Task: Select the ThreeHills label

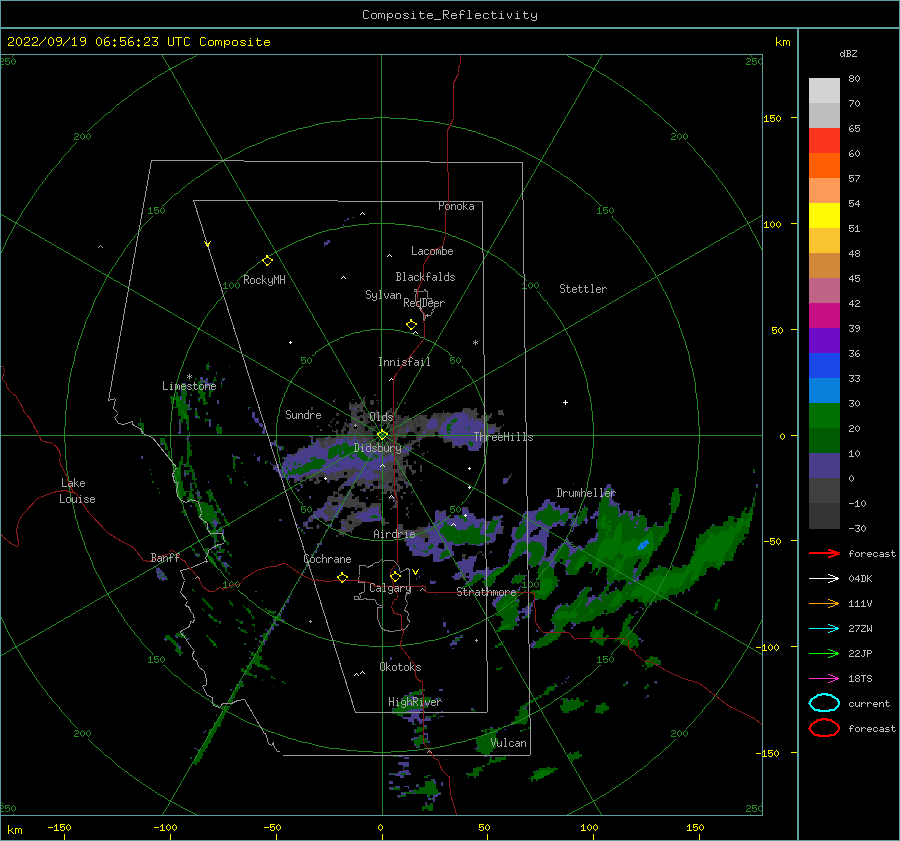Action: [x=503, y=437]
